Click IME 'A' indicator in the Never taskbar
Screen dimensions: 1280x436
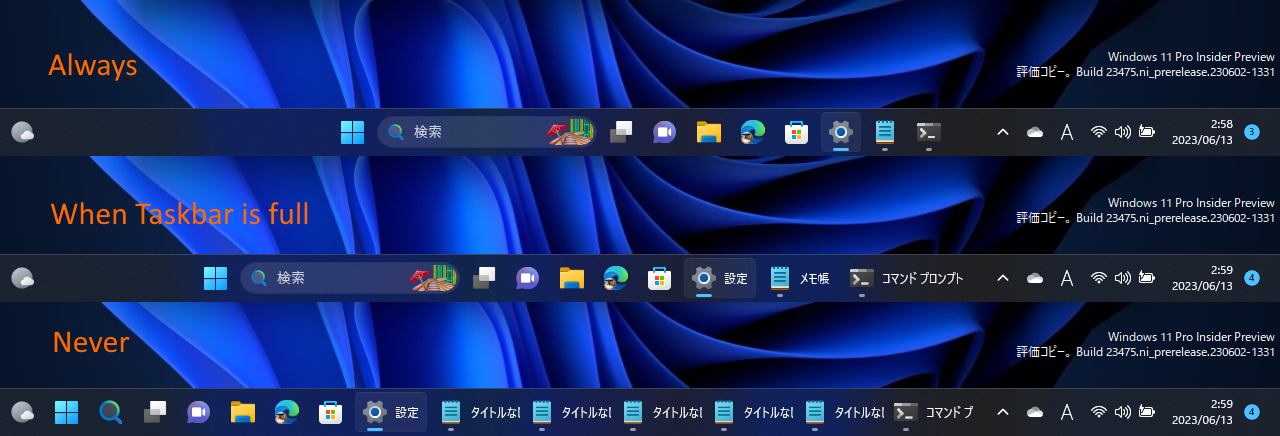[1068, 411]
